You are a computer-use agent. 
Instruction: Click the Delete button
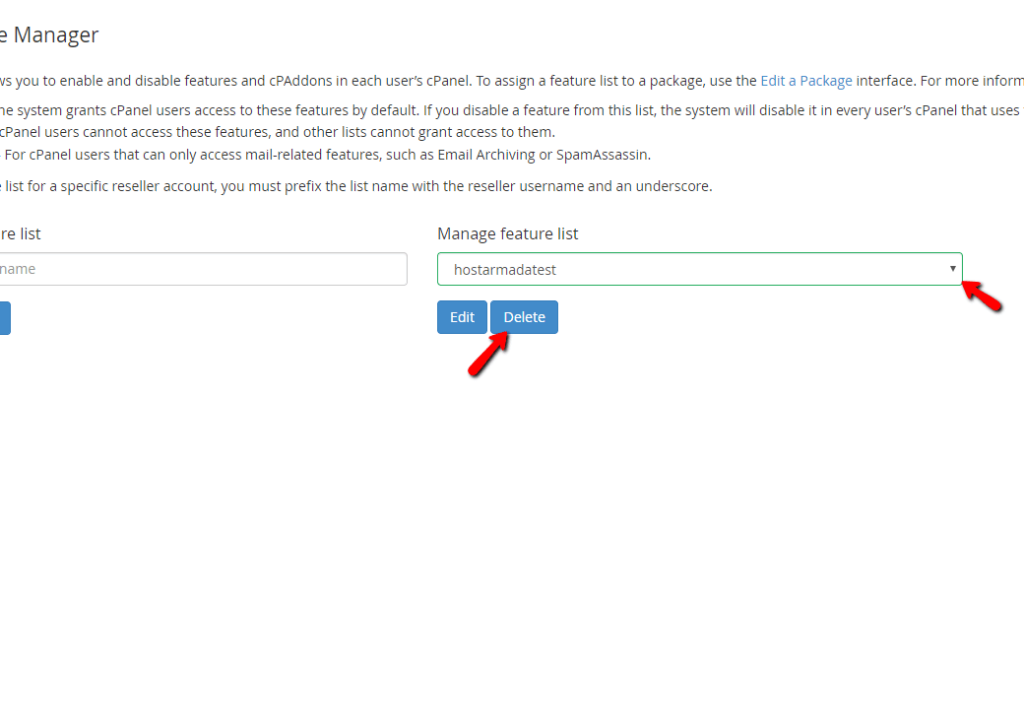pos(524,317)
